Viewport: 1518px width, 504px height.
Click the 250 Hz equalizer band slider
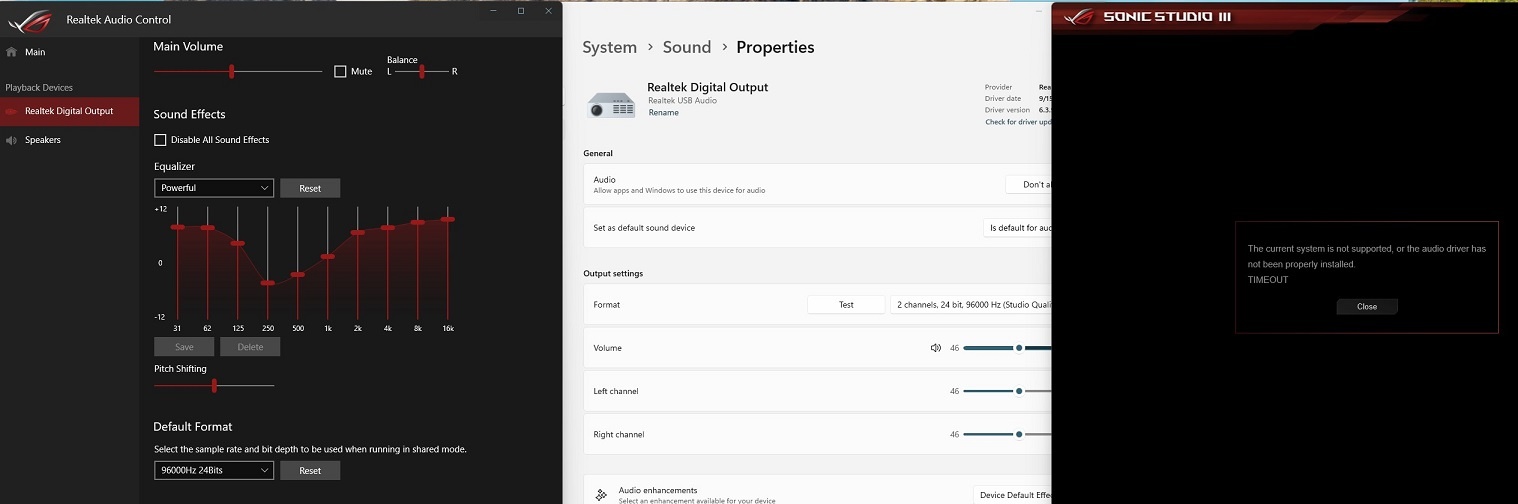[x=268, y=283]
